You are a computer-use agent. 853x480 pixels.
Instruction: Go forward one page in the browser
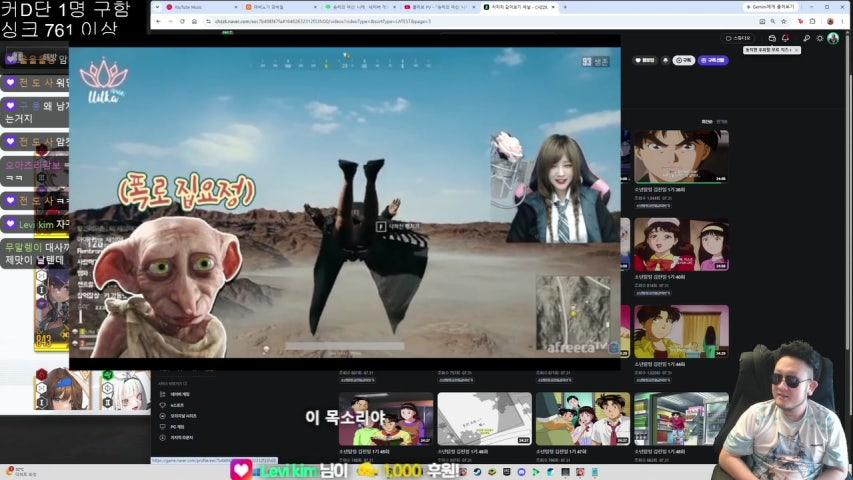pyautogui.click(x=170, y=21)
